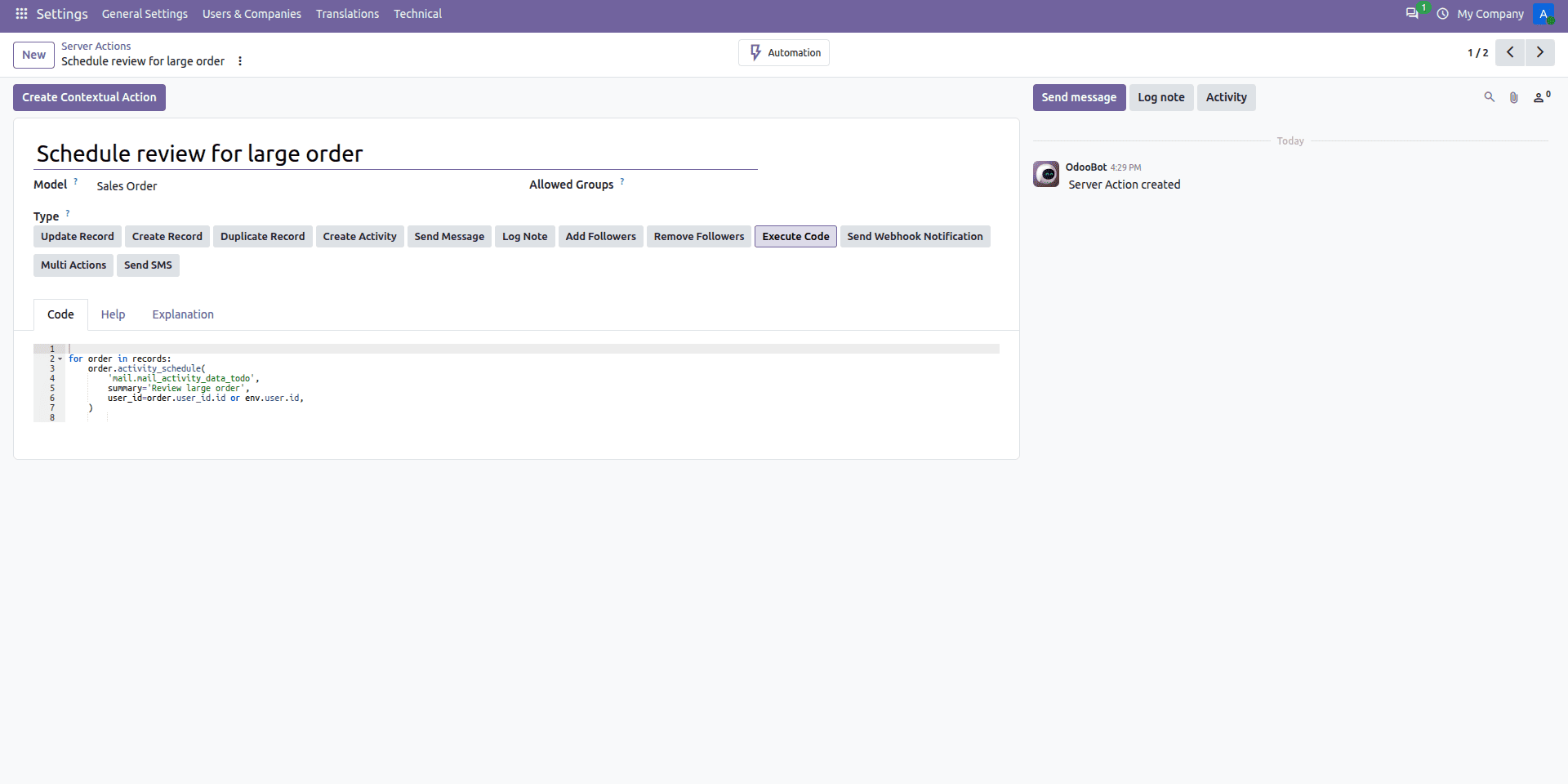This screenshot has width=1568, height=784.
Task: Click the New button
Action: tap(33, 55)
